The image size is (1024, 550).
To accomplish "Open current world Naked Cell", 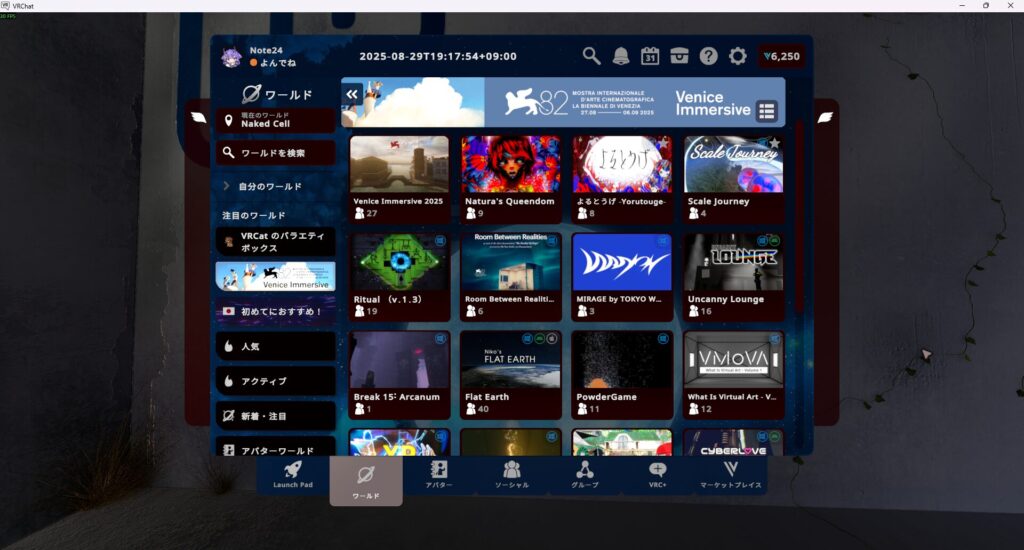I will pos(276,120).
